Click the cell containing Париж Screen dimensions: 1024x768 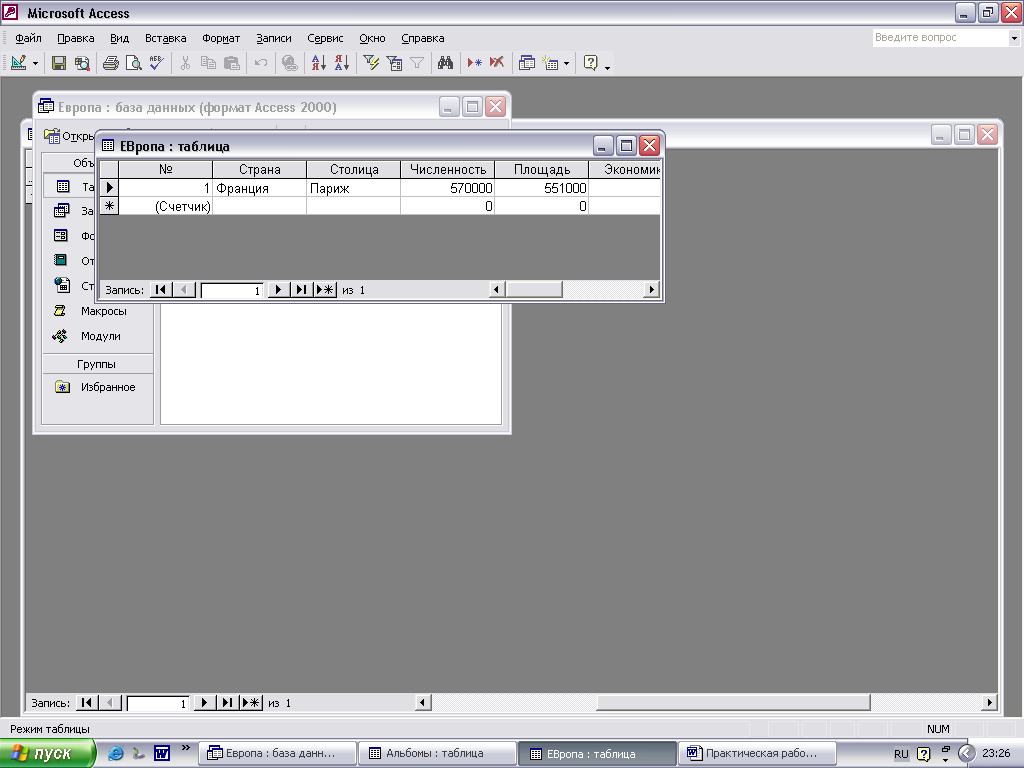353,188
